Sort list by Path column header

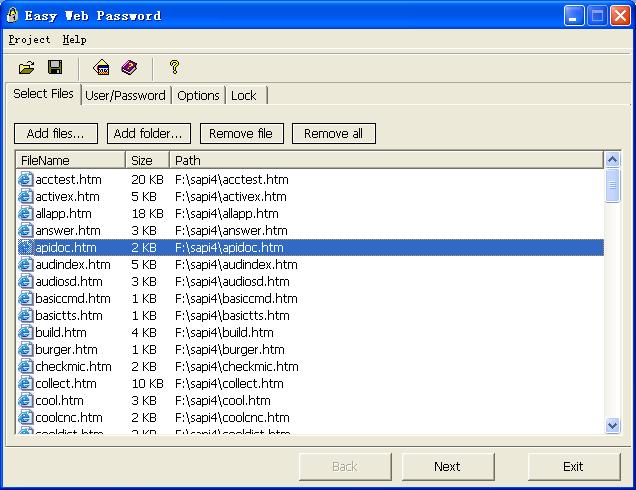[386, 160]
